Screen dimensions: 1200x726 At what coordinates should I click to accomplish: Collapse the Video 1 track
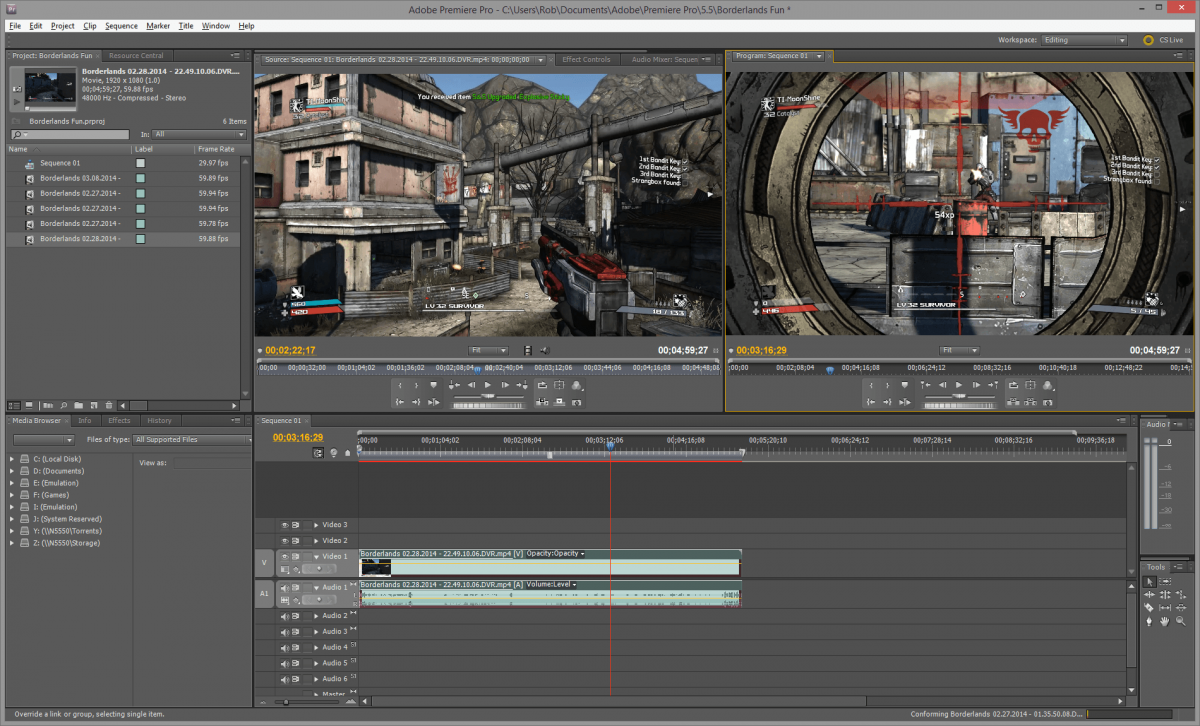coord(317,557)
